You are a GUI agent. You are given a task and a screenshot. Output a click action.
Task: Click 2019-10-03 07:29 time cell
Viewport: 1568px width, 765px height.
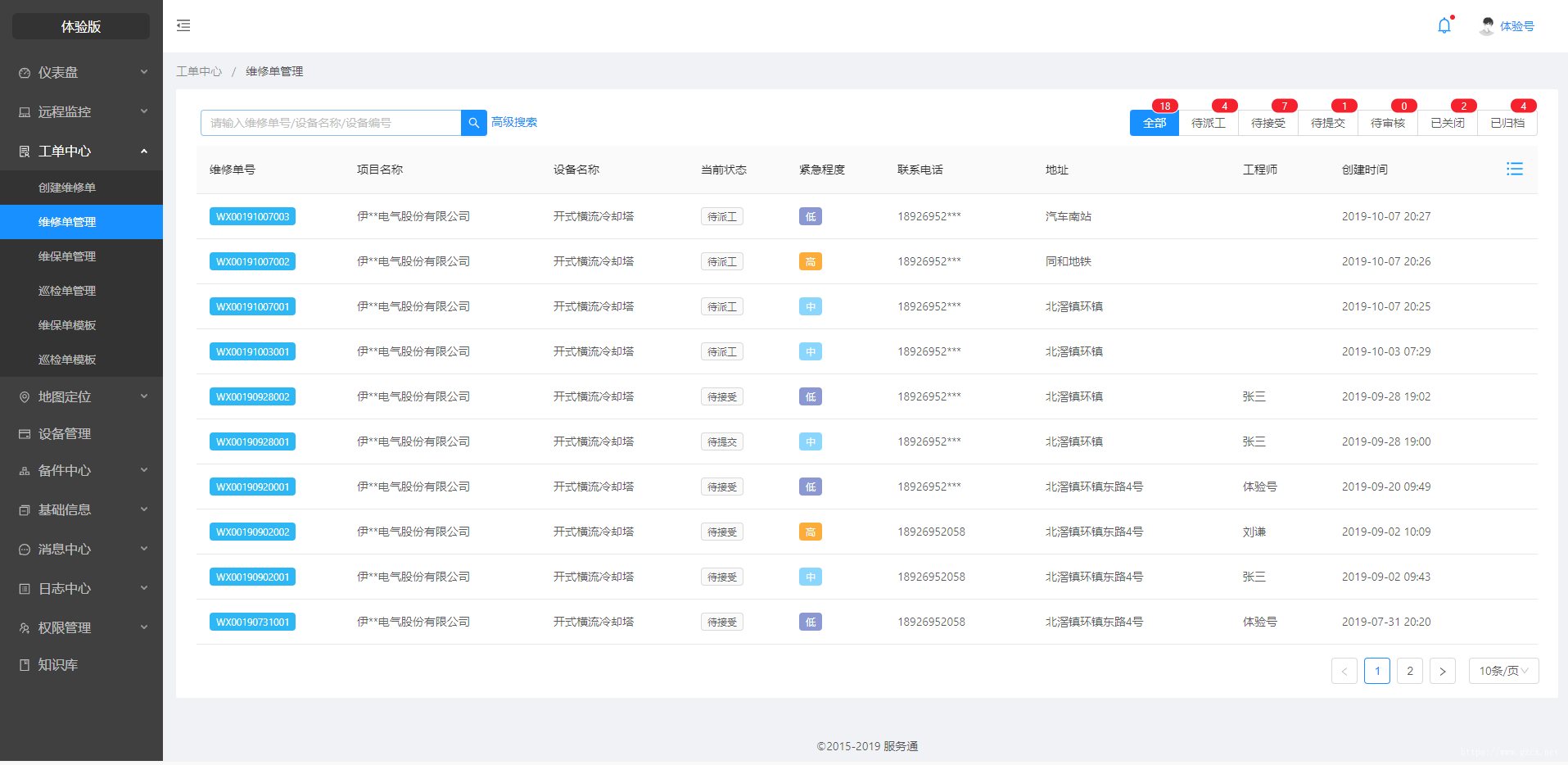1386,351
